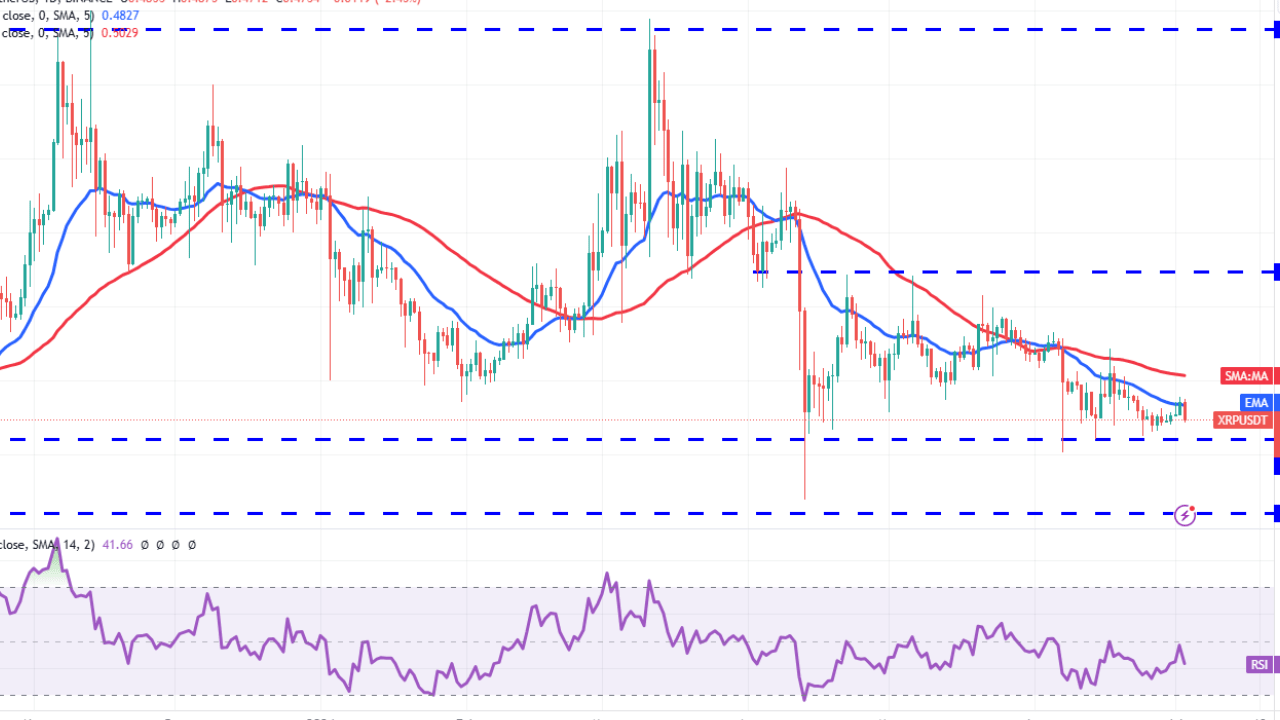Image resolution: width=1280 pixels, height=720 pixels.
Task: Select the blue EMA price scale label
Action: 1256,403
